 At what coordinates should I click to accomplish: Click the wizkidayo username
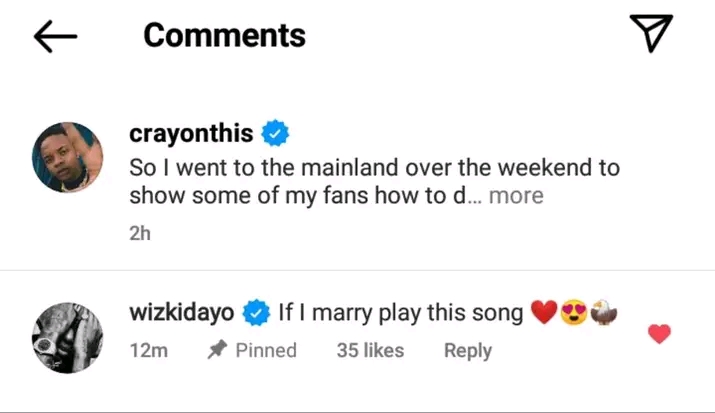coord(182,314)
